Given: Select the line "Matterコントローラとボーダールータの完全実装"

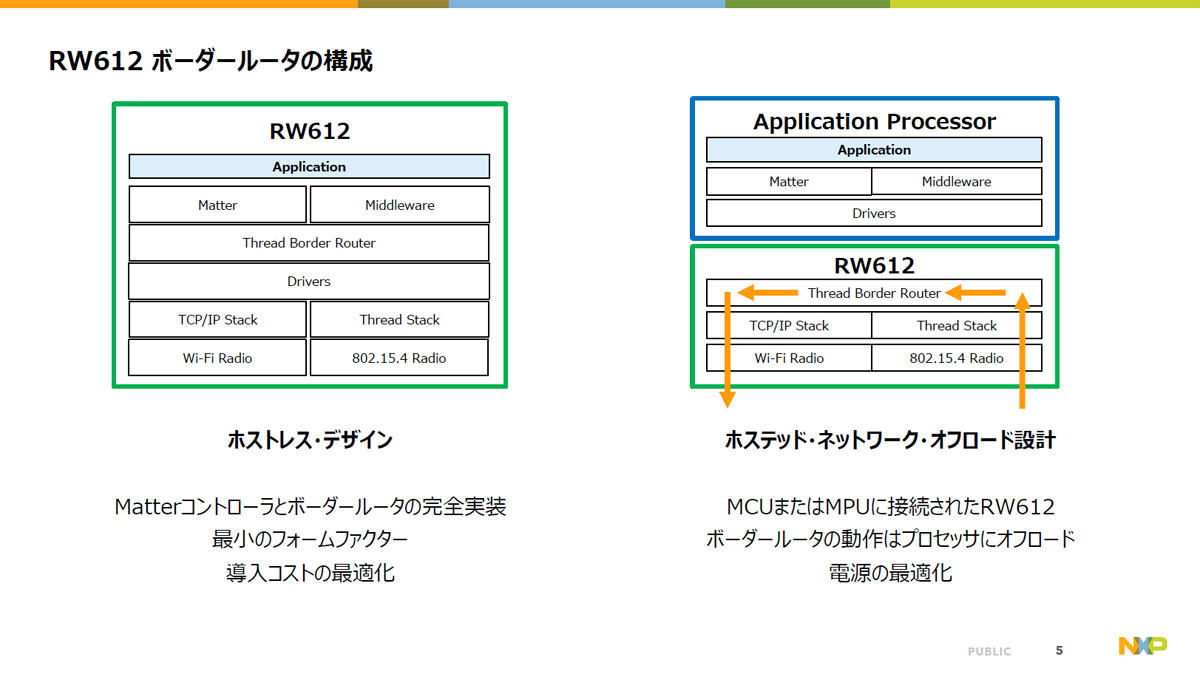Looking at the screenshot, I should pos(310,507).
